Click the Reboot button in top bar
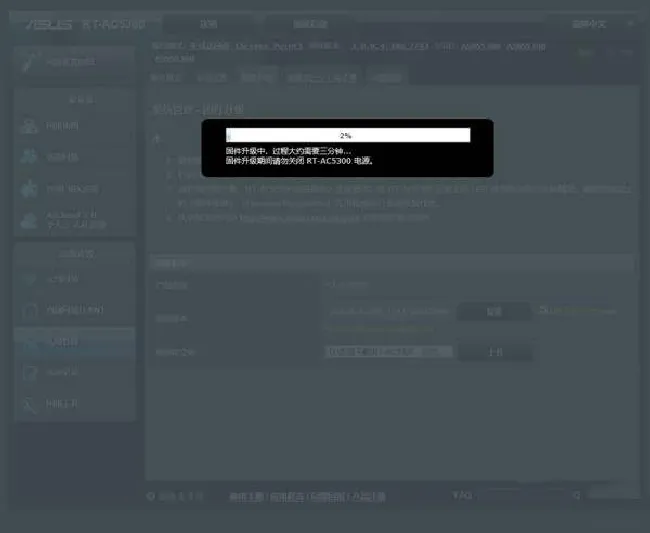The height and width of the screenshot is (533, 650). coord(310,24)
